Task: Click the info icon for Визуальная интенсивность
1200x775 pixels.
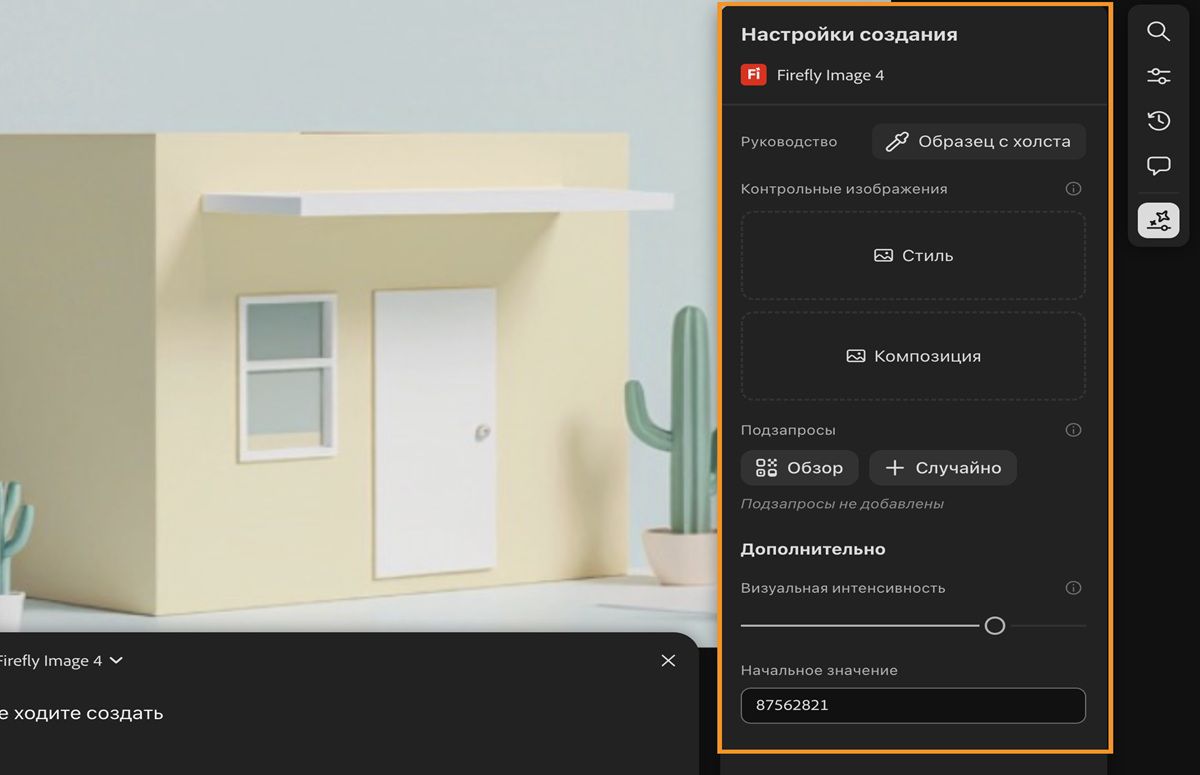Action: point(1073,588)
